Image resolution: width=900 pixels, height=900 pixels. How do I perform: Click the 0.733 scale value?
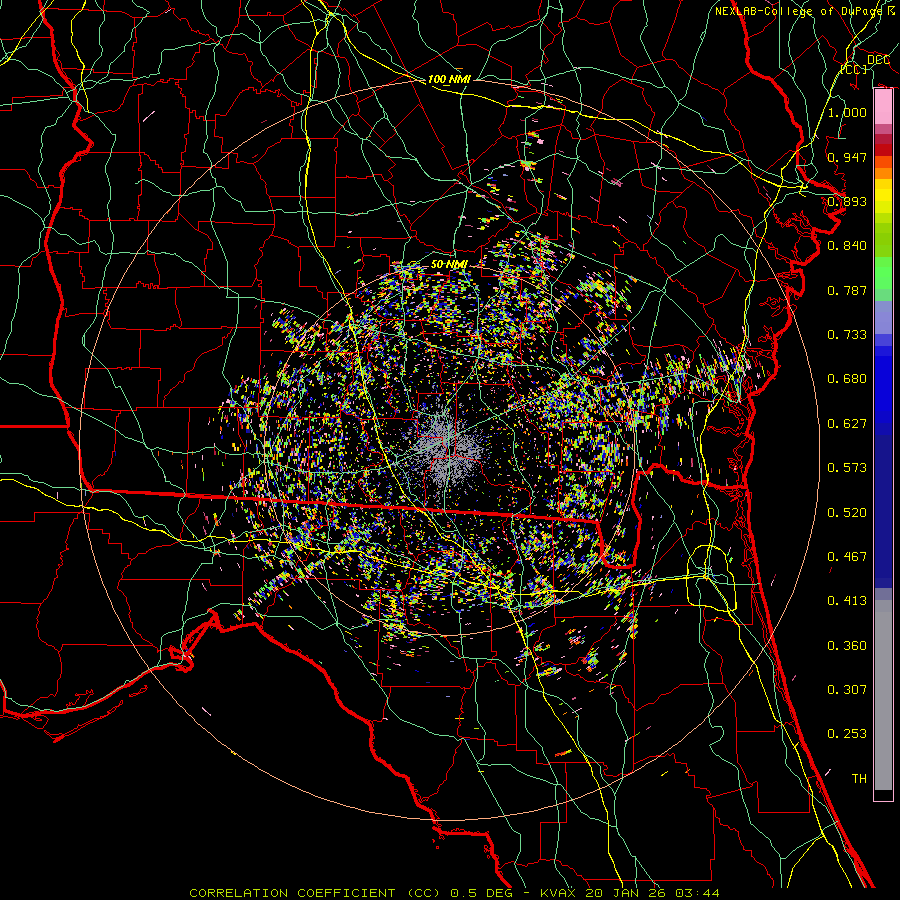(847, 335)
